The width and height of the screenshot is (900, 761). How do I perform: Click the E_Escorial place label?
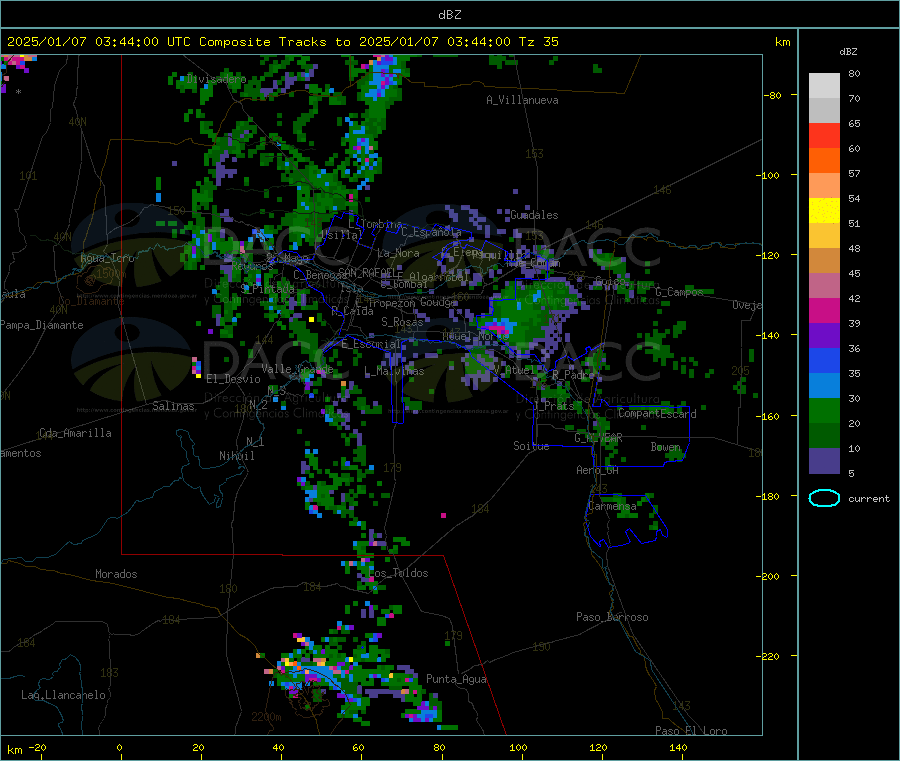coord(371,344)
